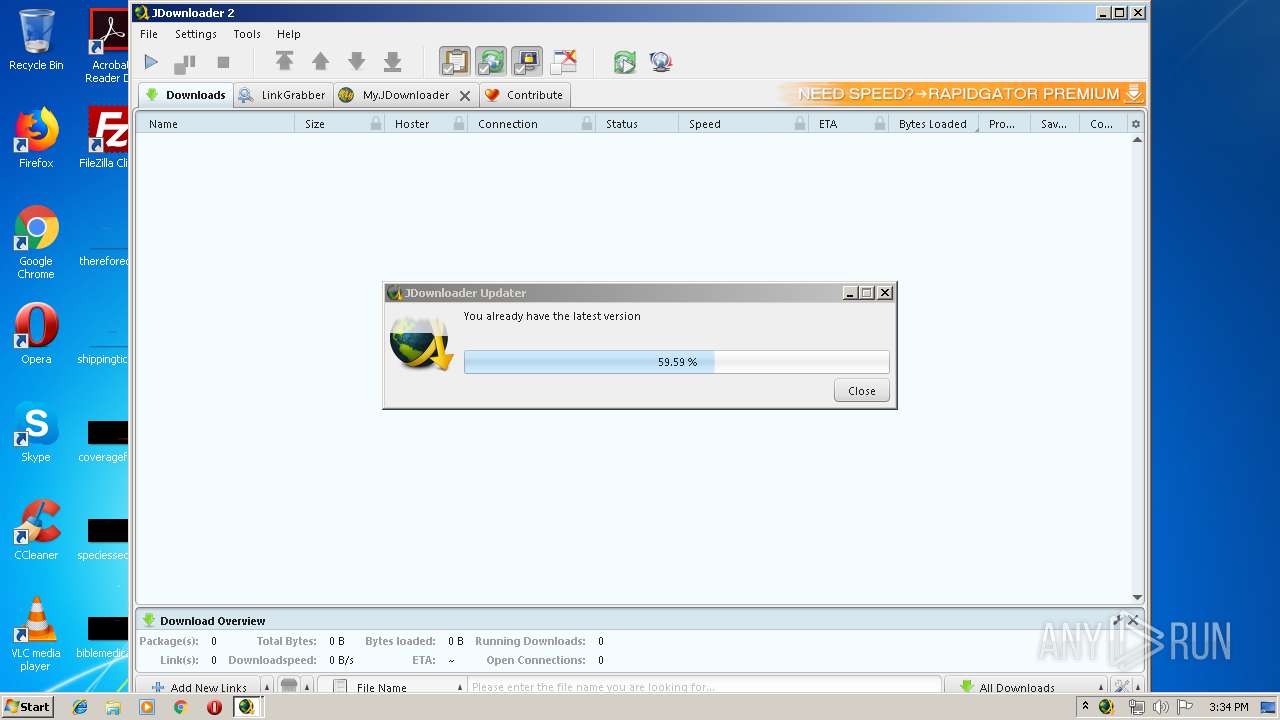Open the Contribute tab
Image resolution: width=1280 pixels, height=720 pixels.
[x=525, y=95]
